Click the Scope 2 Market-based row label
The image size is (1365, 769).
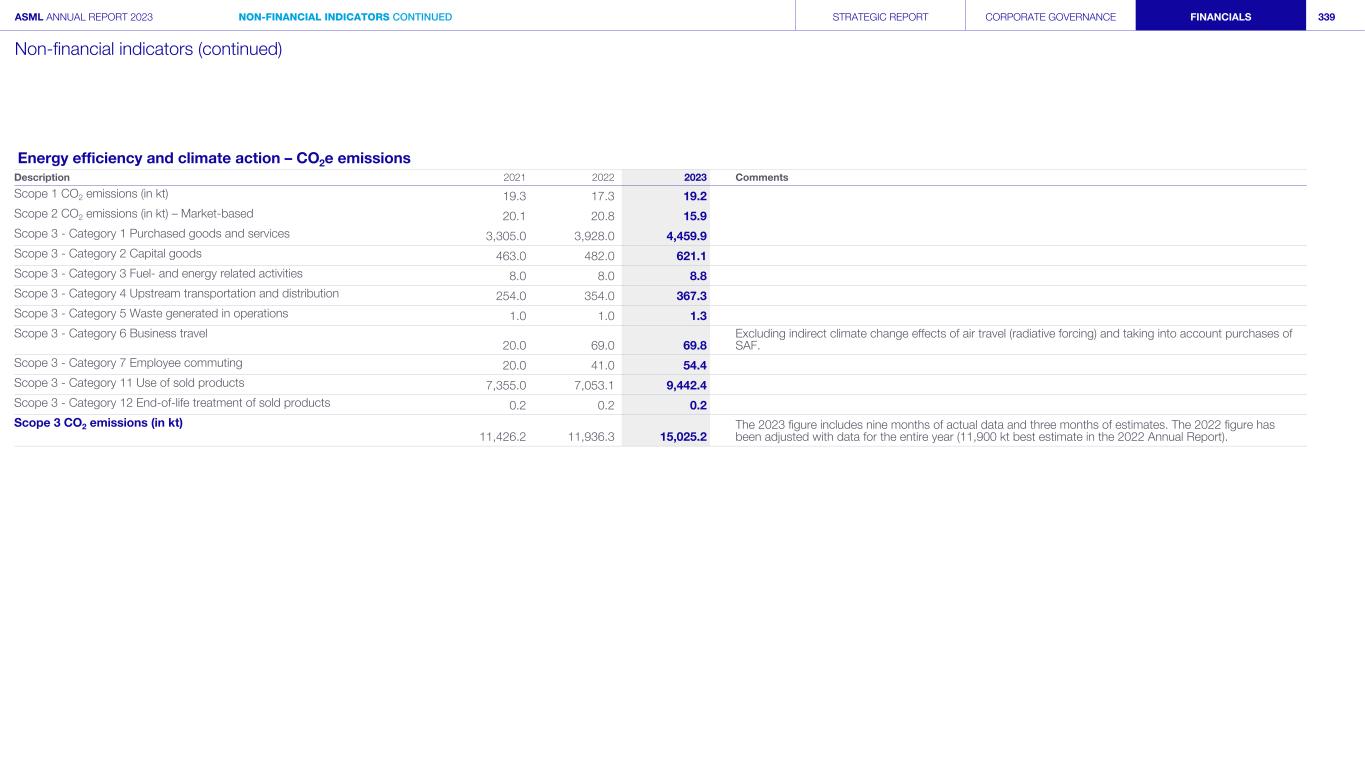click(x=134, y=214)
